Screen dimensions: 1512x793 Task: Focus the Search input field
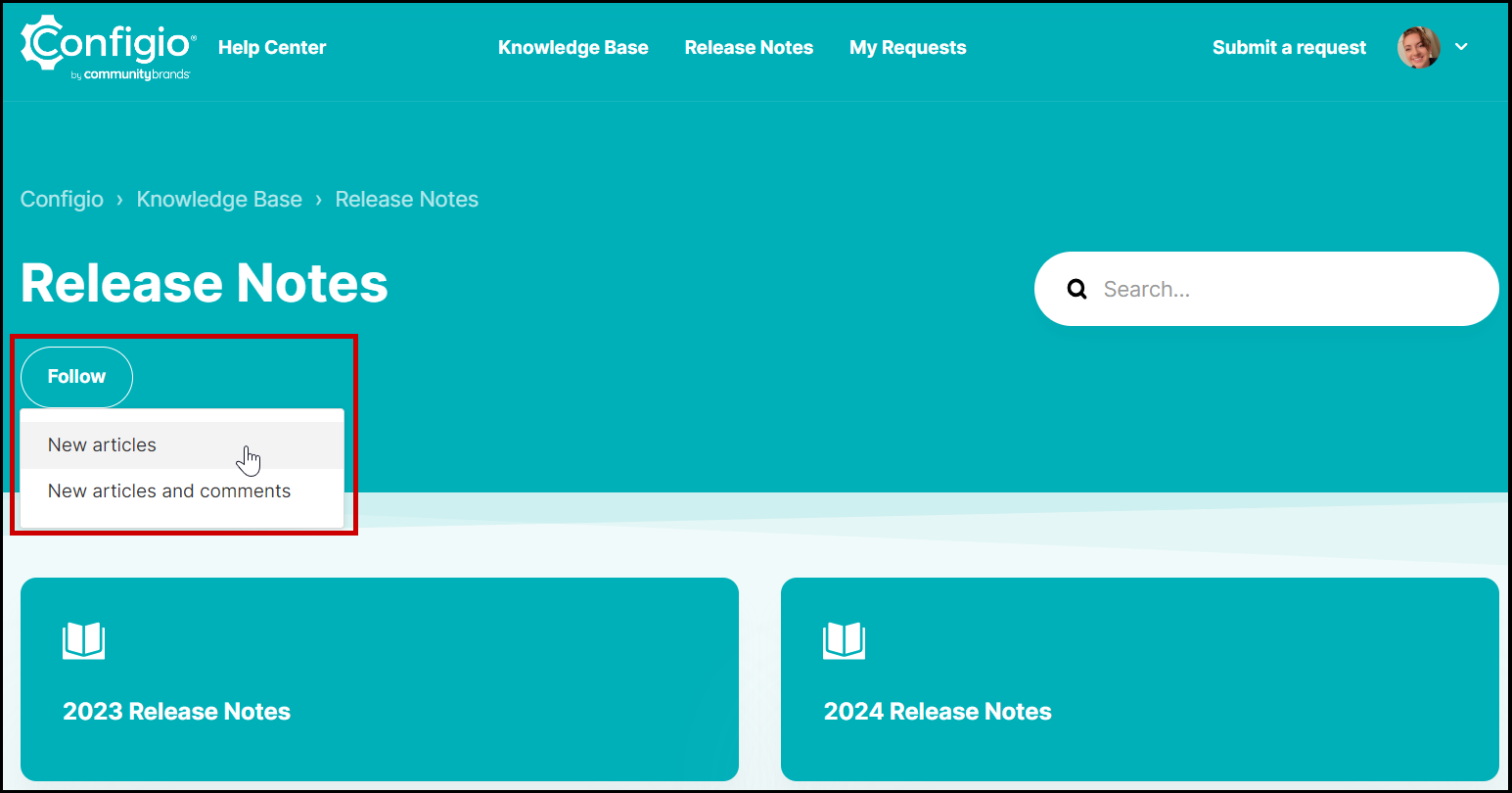coord(1266,289)
